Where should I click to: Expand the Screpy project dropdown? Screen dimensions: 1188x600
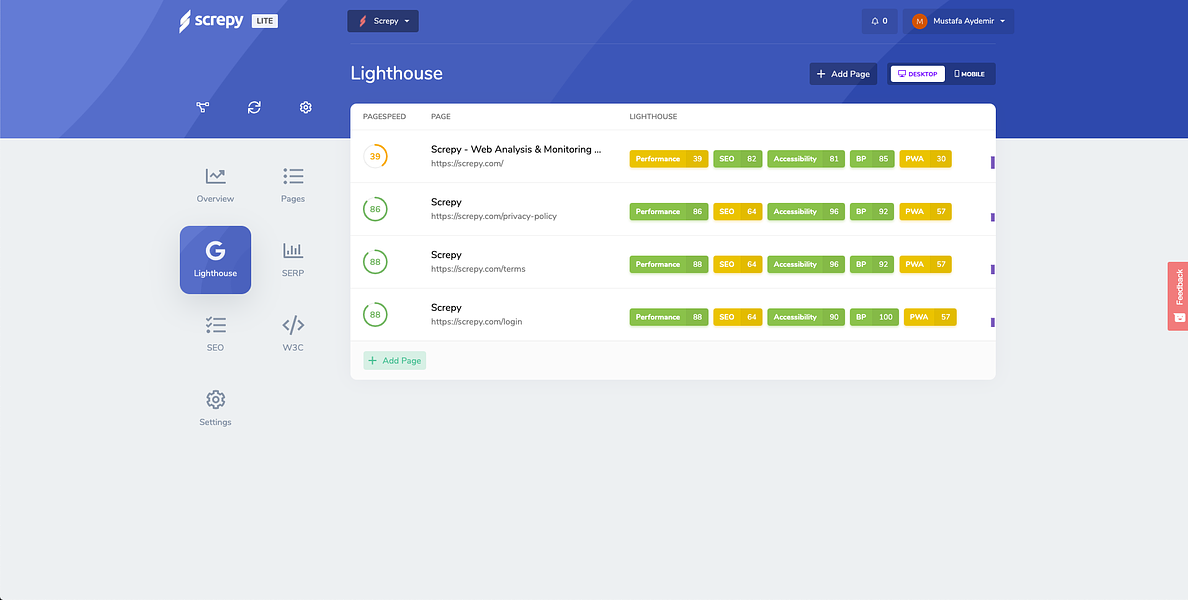383,21
